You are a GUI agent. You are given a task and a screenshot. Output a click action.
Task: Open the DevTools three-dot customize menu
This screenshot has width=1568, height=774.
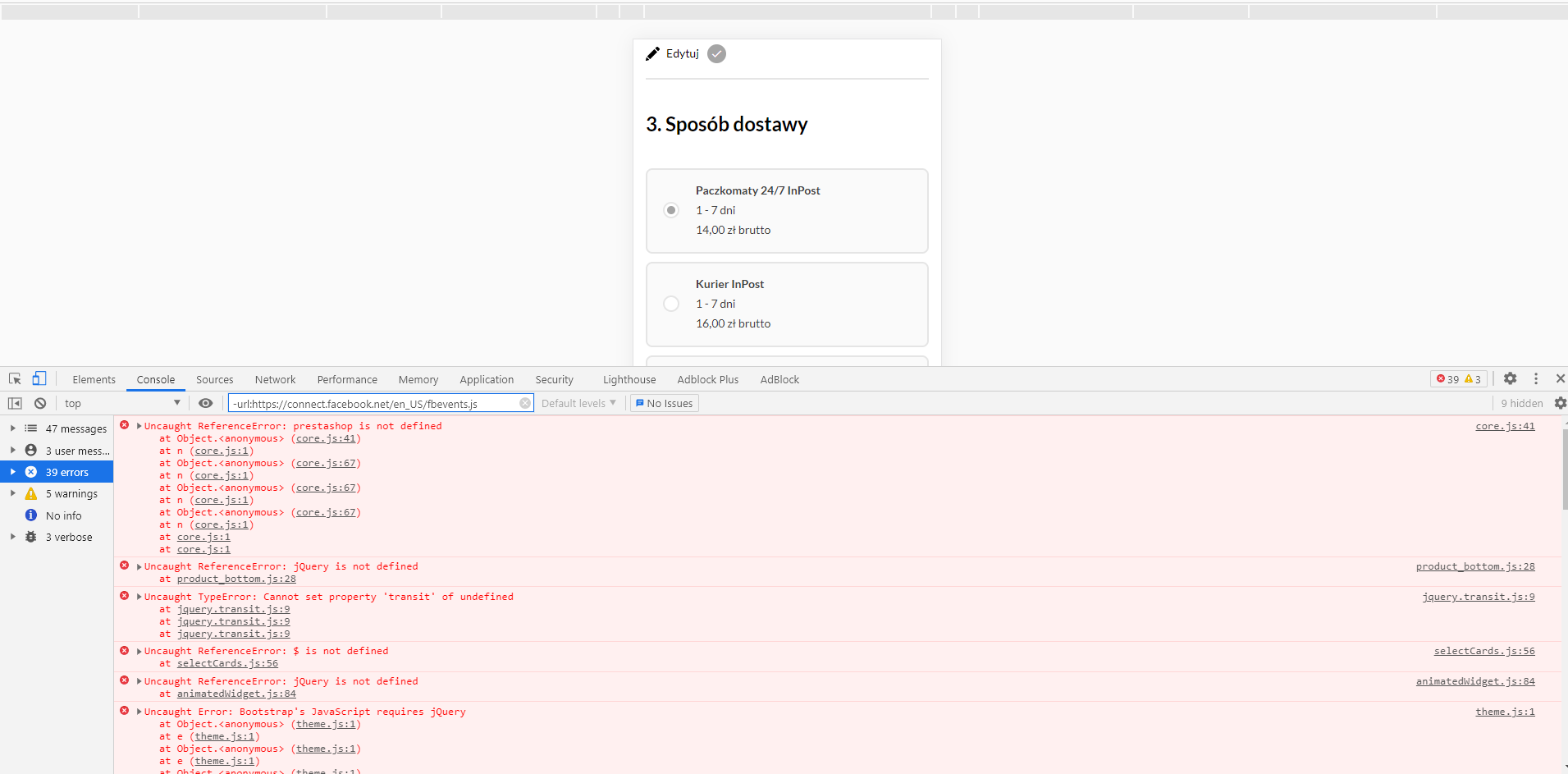pos(1536,378)
